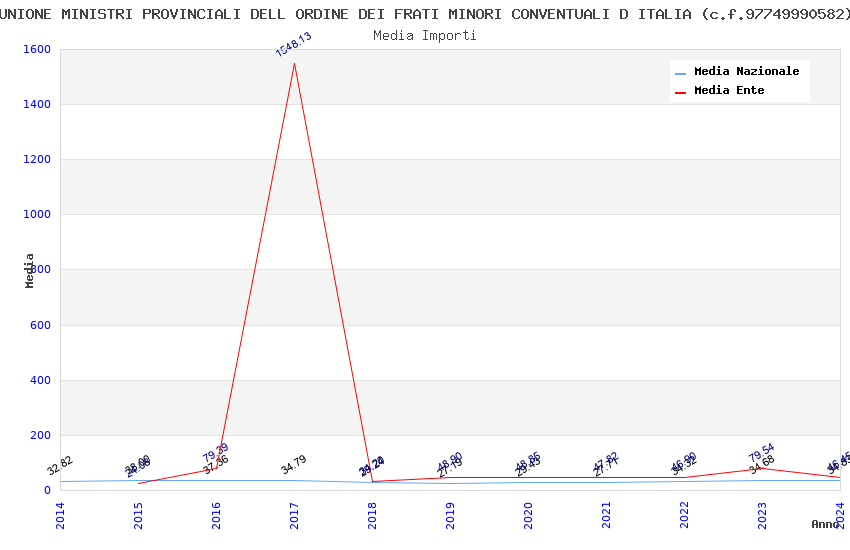Click the 1548.13 peak data label
This screenshot has height=550, width=850.
[x=293, y=44]
